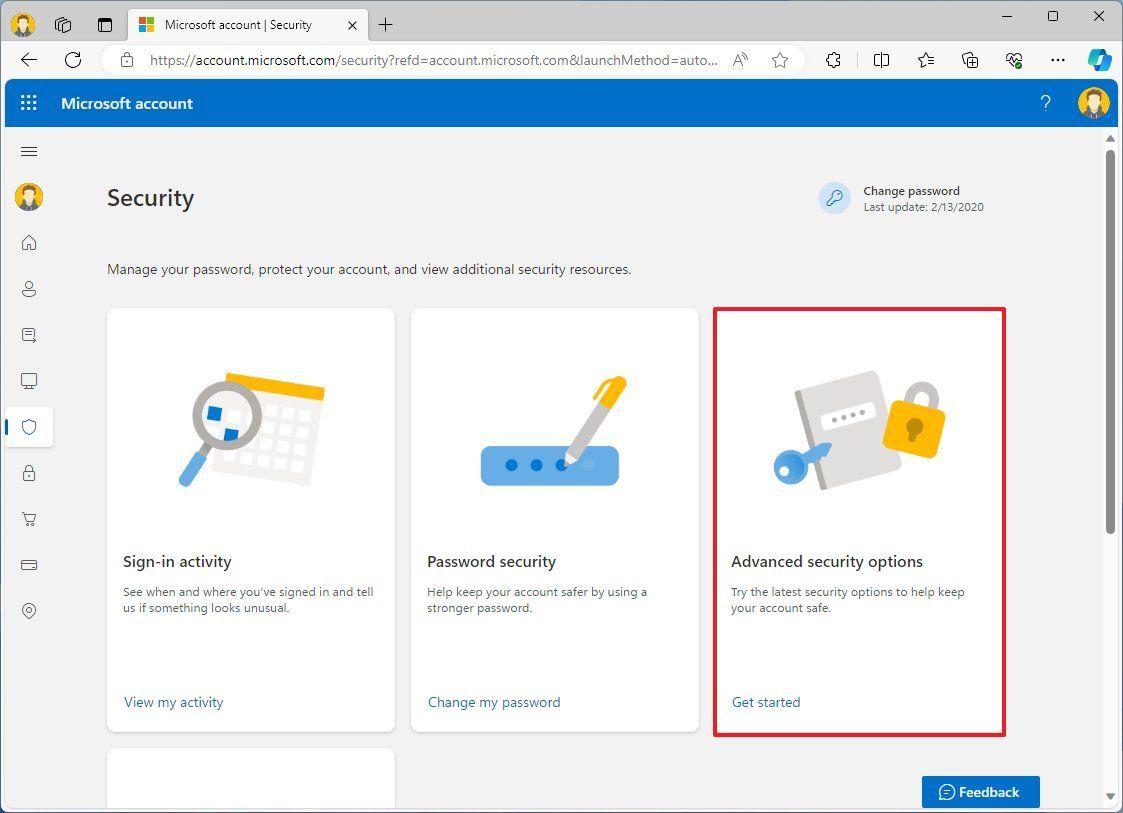
Task: Open the Security shield icon in sidebar
Action: (x=28, y=427)
